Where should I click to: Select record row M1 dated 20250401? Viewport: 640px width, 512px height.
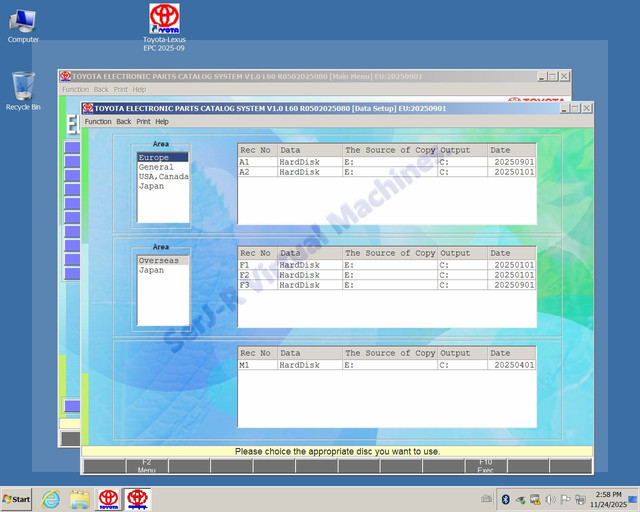pos(387,365)
